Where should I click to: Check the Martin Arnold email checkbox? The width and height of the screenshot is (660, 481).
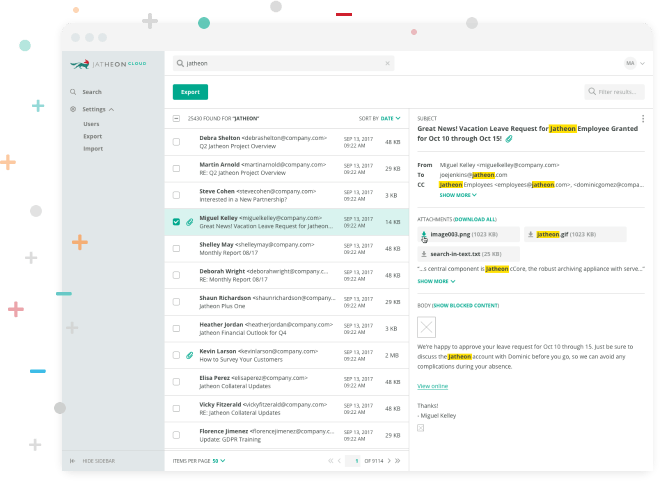click(x=176, y=169)
